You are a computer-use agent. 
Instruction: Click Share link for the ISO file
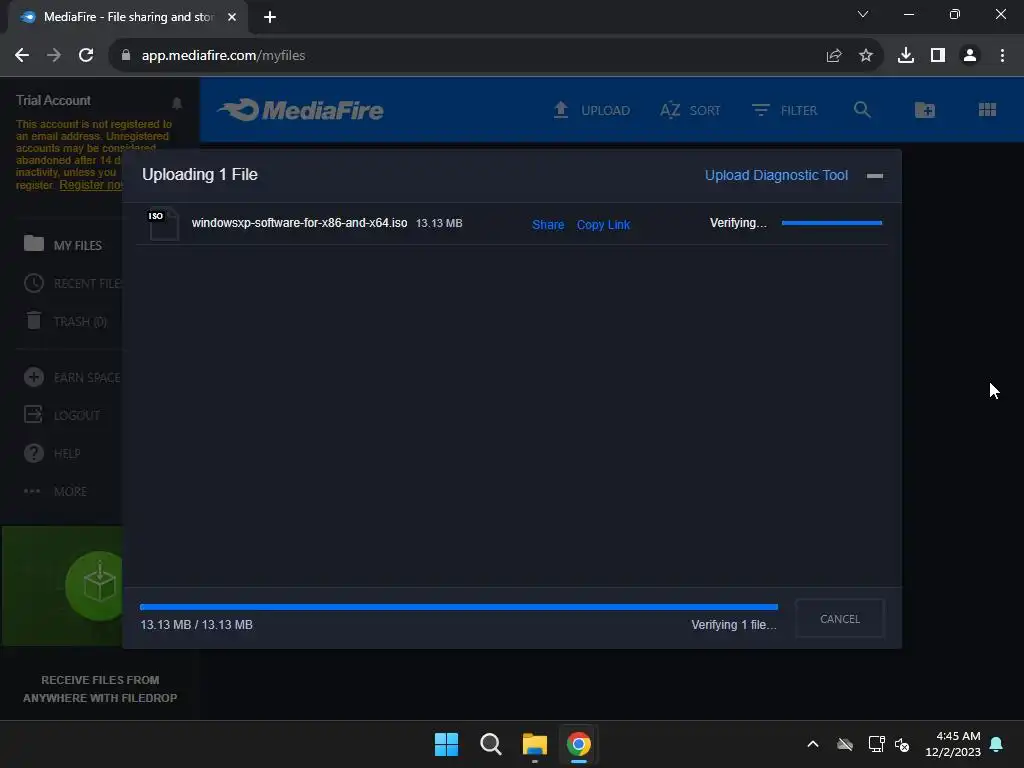pyautogui.click(x=548, y=225)
